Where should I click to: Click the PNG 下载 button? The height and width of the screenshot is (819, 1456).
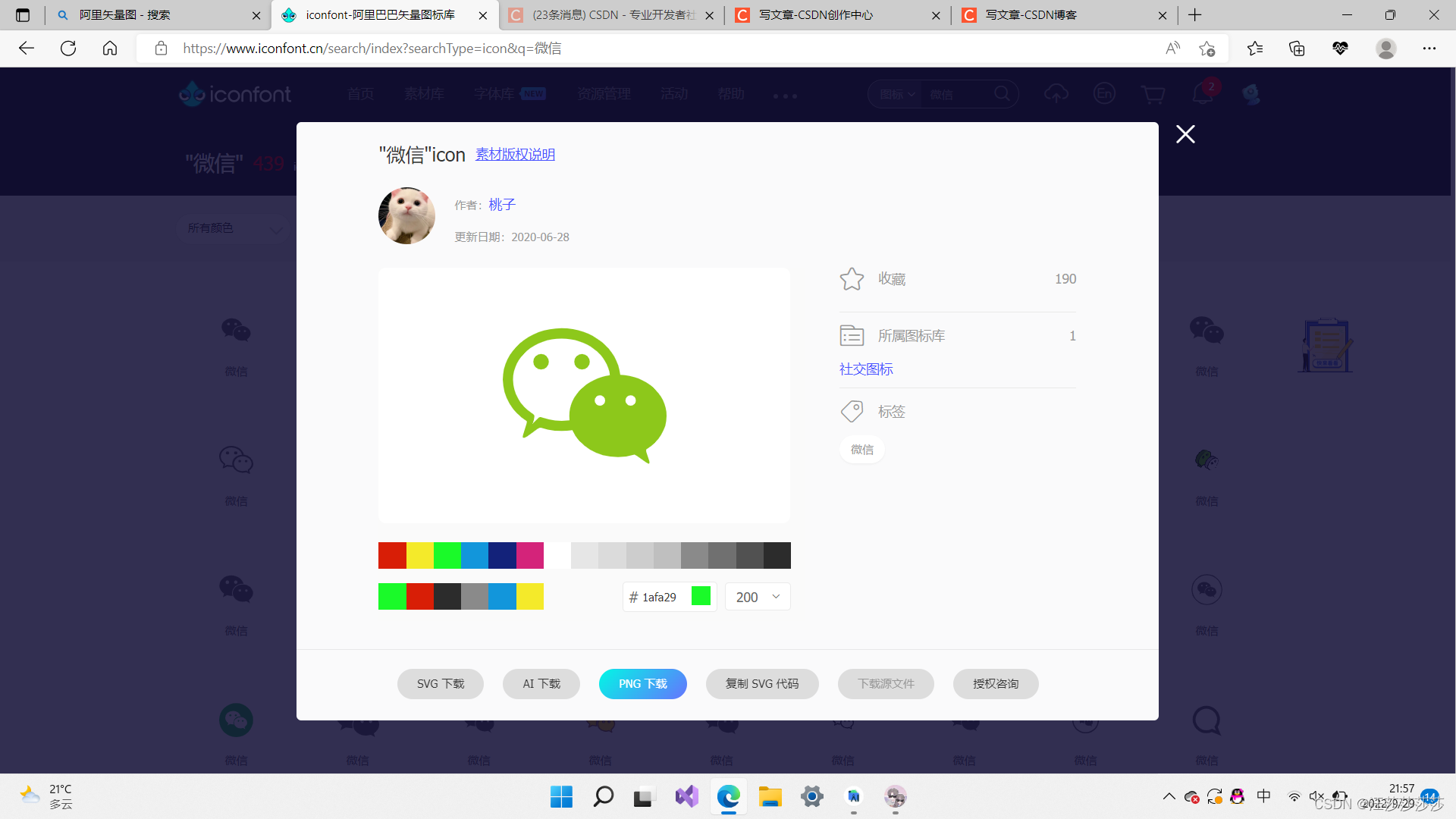[x=642, y=683]
